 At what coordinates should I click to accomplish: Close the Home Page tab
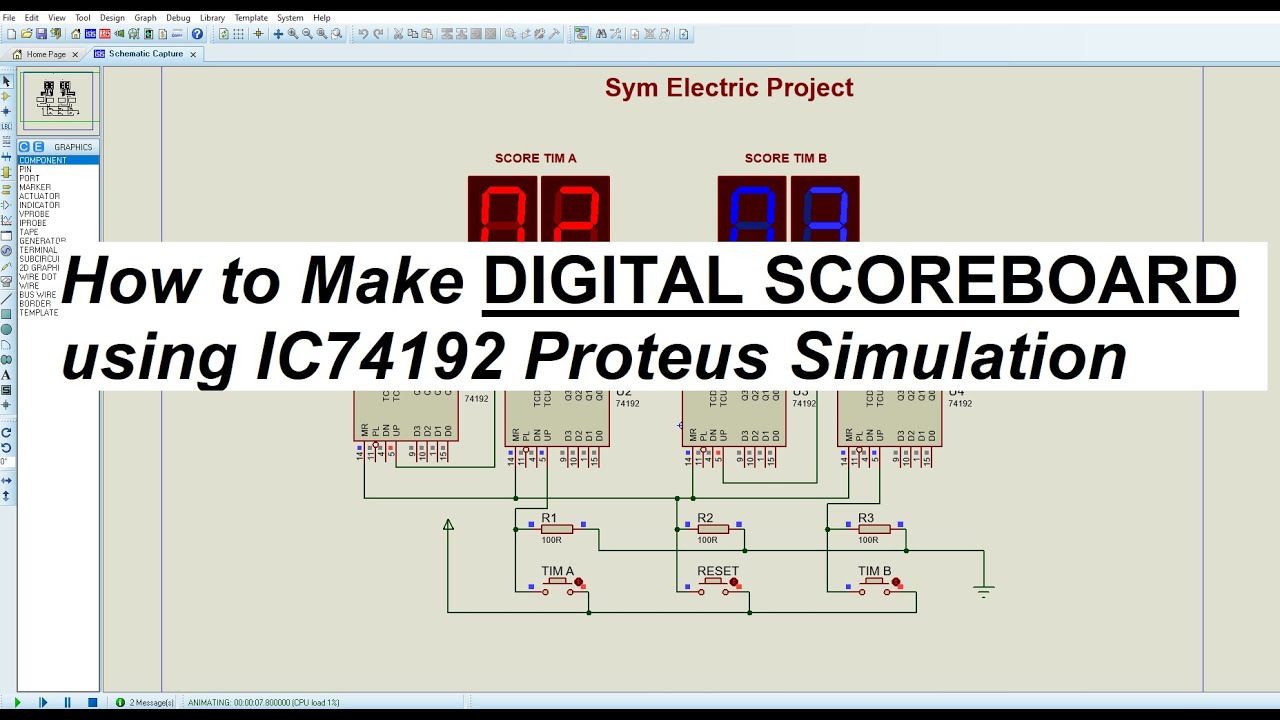[x=77, y=54]
